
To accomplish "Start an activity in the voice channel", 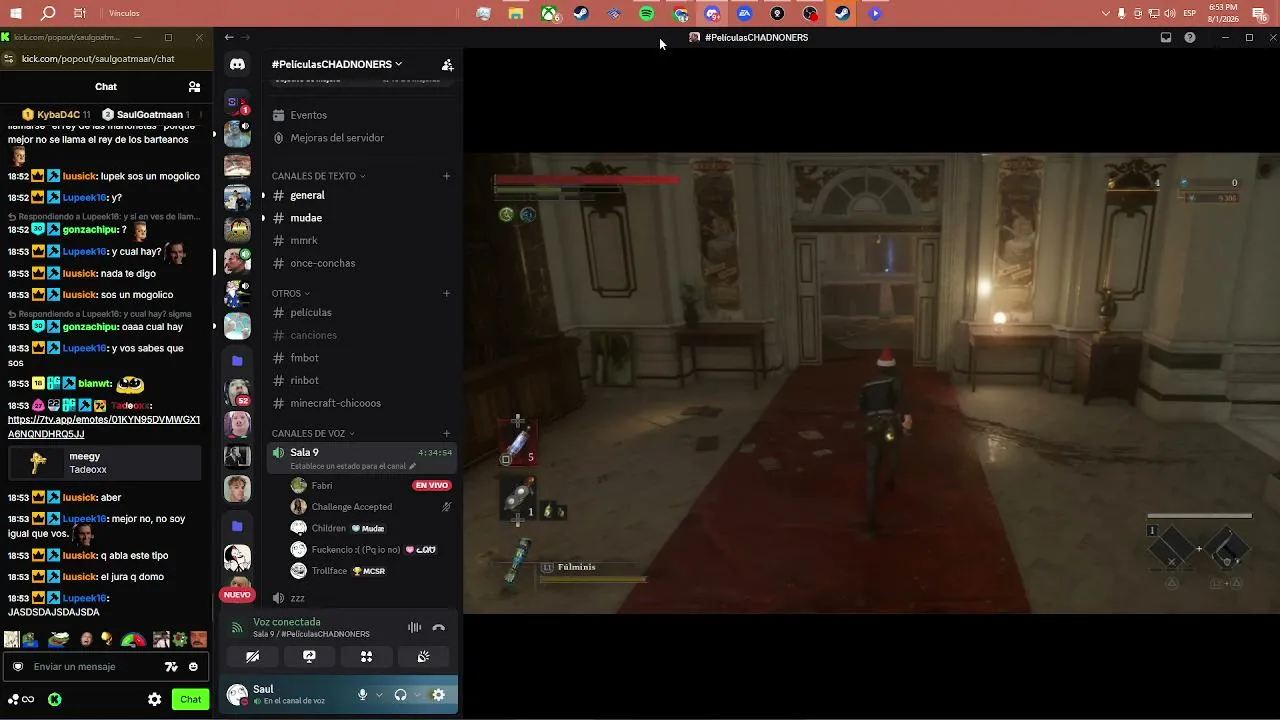I will tap(366, 657).
